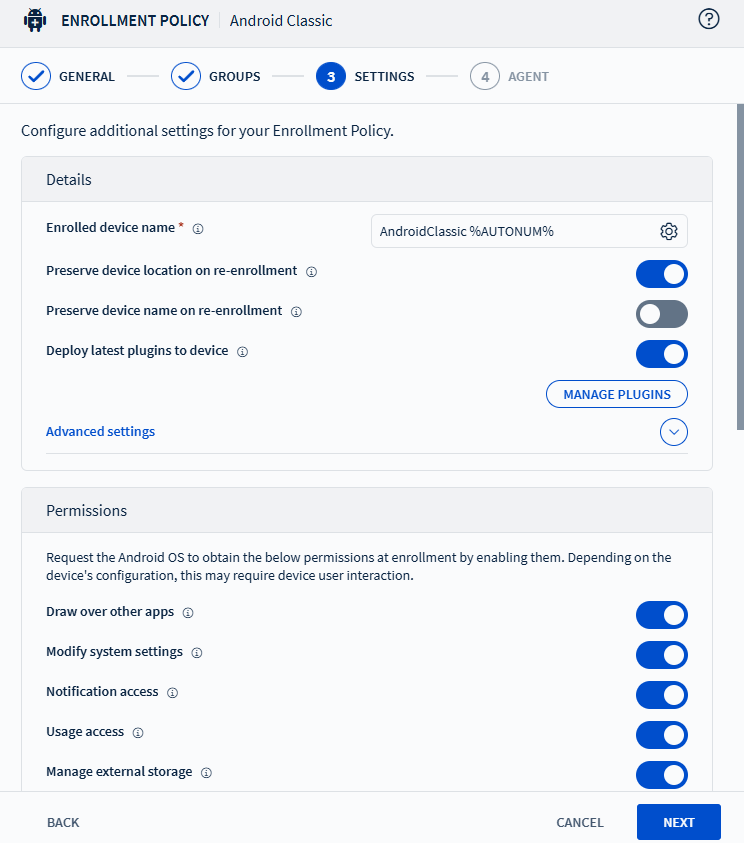744x843 pixels.
Task: Click the Enrolled device name input field
Action: click(510, 231)
